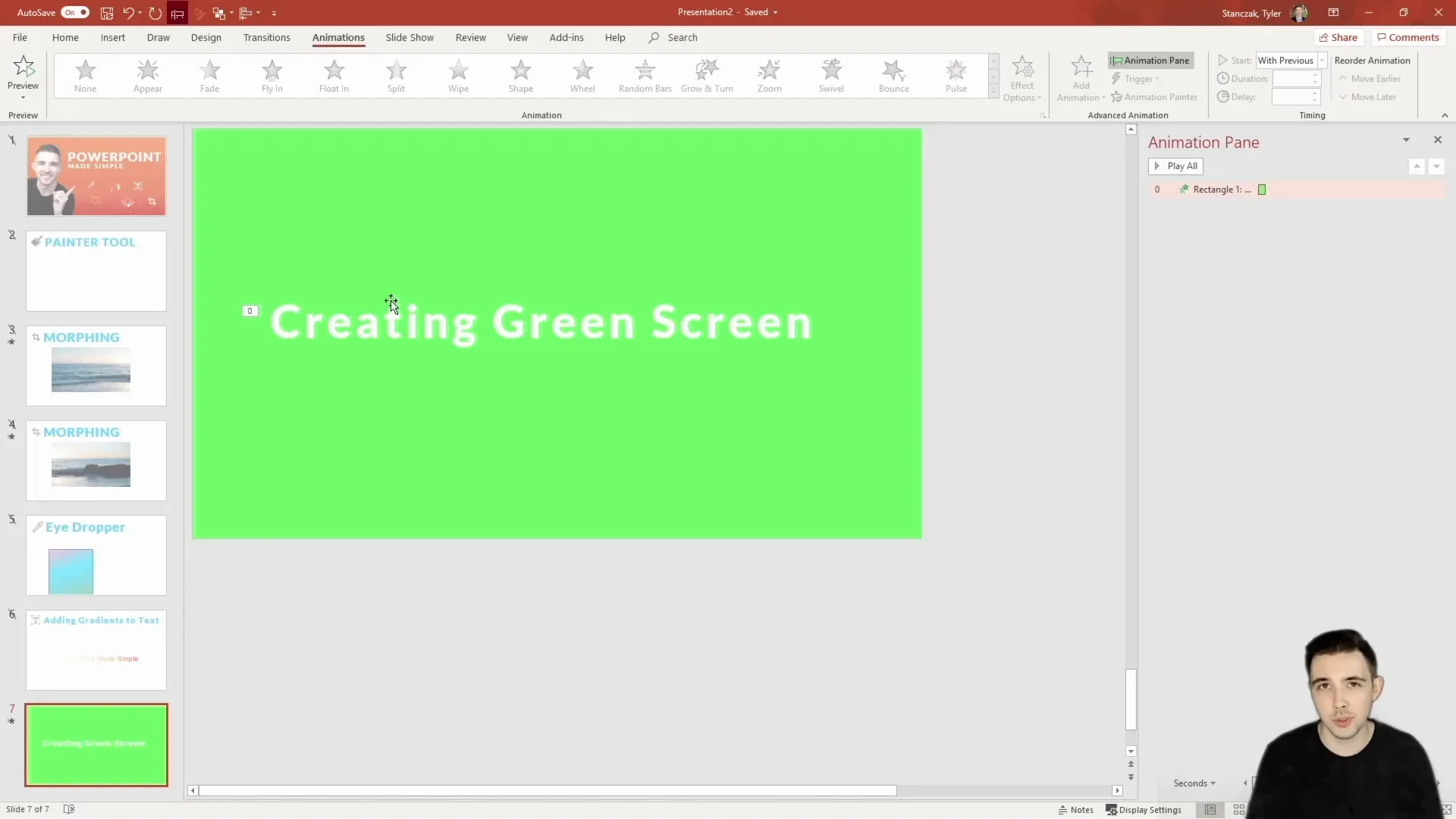Undo the last action
This screenshot has width=1456, height=819.
coord(128,13)
